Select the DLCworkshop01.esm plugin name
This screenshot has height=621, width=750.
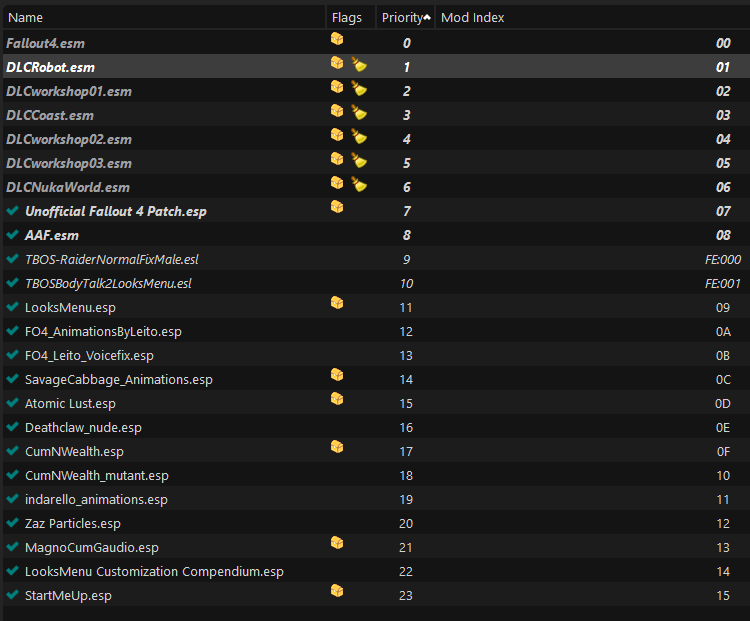[x=69, y=91]
